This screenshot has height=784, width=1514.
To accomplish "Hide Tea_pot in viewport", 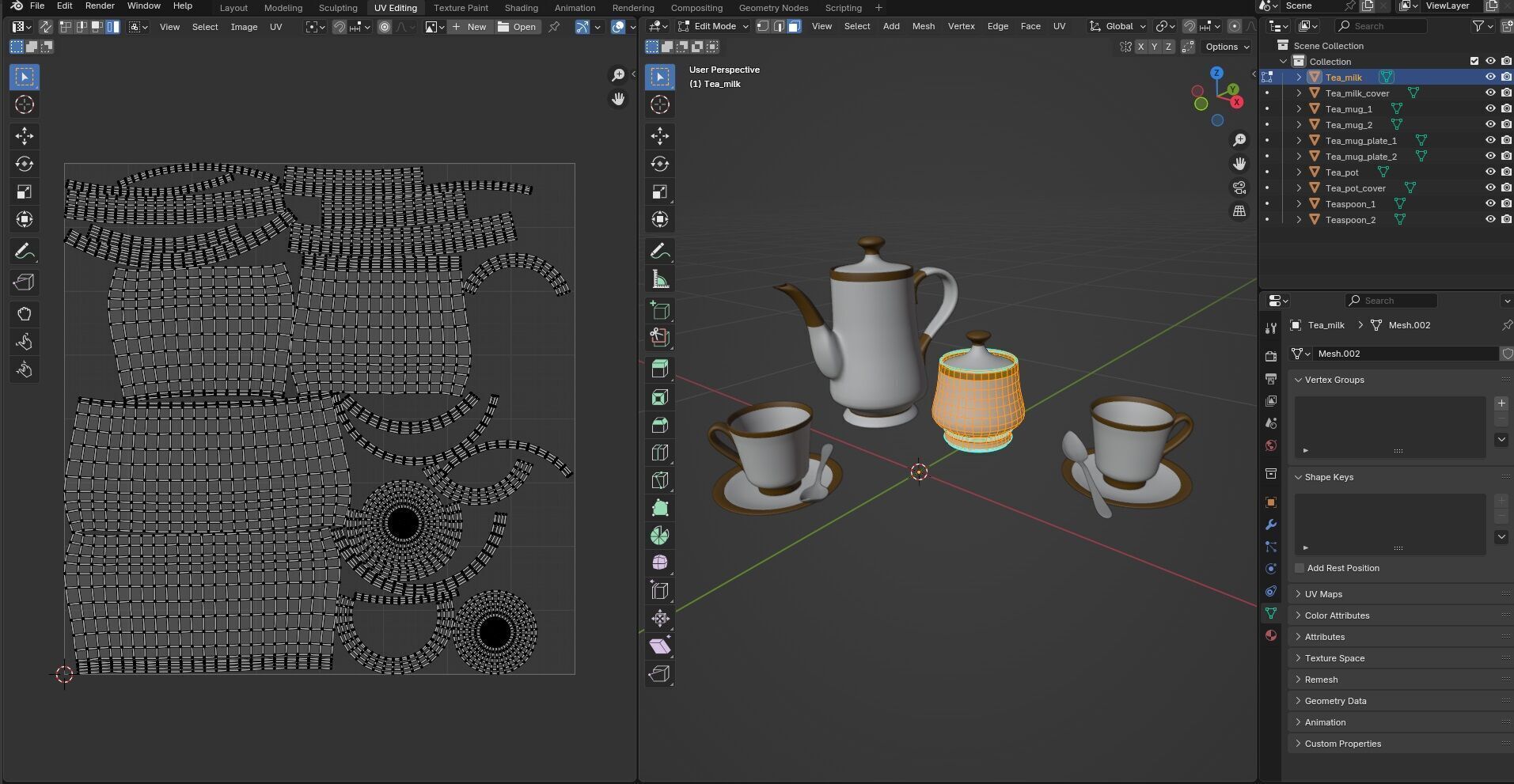I will pos(1490,172).
